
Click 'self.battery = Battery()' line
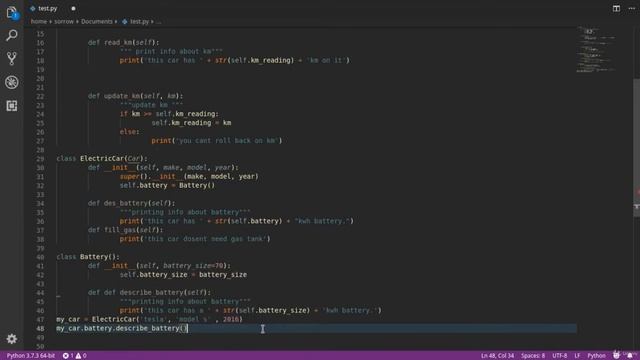click(x=167, y=186)
